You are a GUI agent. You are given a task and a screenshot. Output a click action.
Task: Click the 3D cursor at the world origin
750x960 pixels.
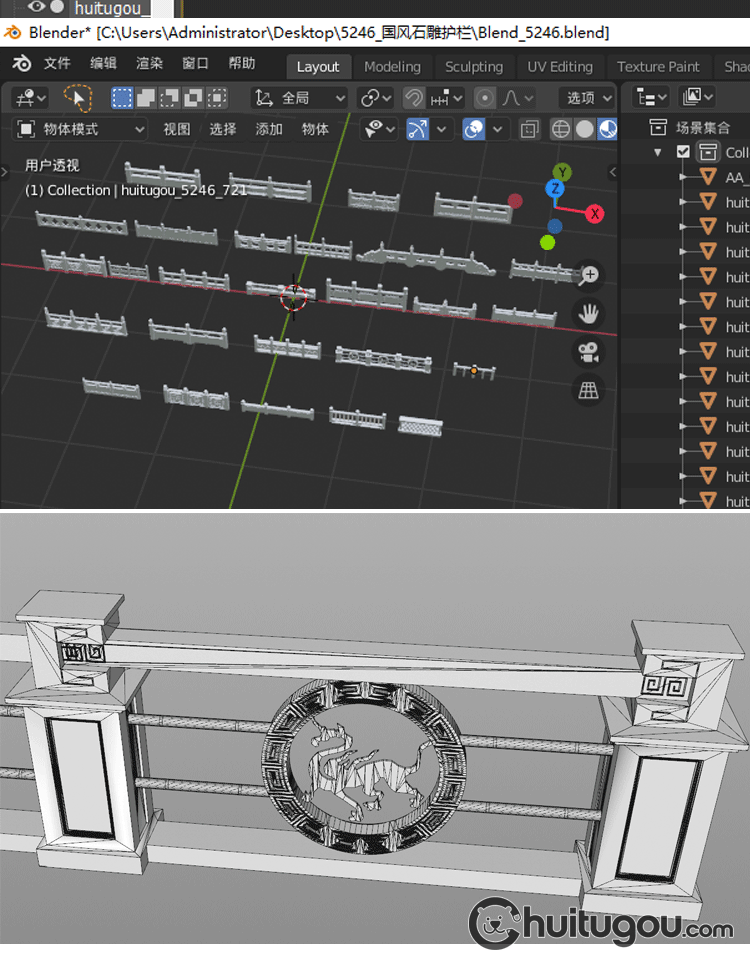click(x=293, y=298)
